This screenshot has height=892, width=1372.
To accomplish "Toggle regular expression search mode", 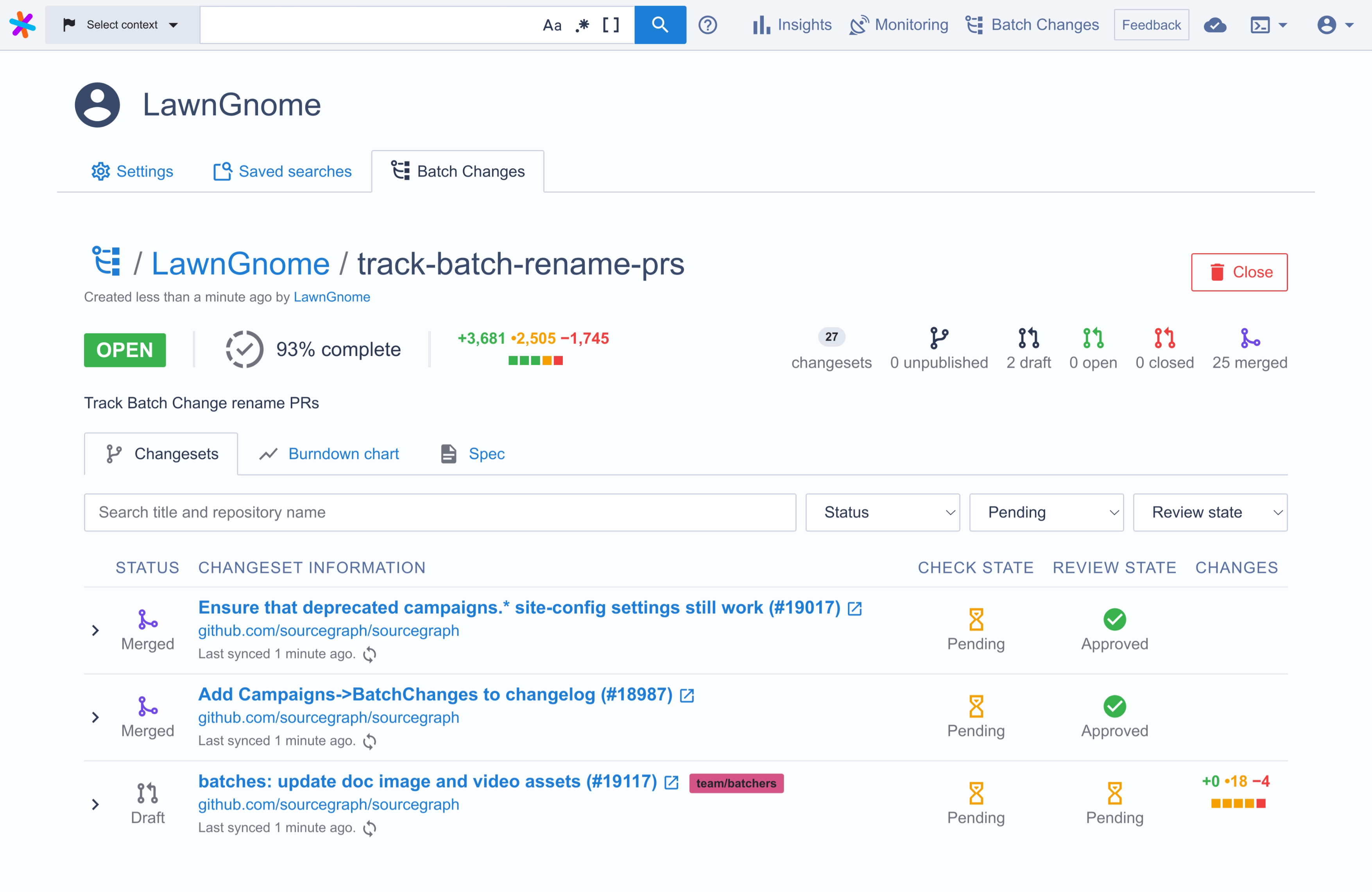I will pos(582,25).
